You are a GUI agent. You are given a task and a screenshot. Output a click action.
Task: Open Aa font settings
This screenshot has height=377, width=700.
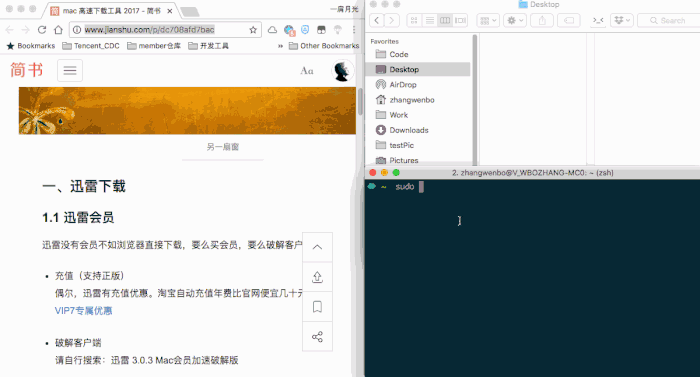point(307,71)
